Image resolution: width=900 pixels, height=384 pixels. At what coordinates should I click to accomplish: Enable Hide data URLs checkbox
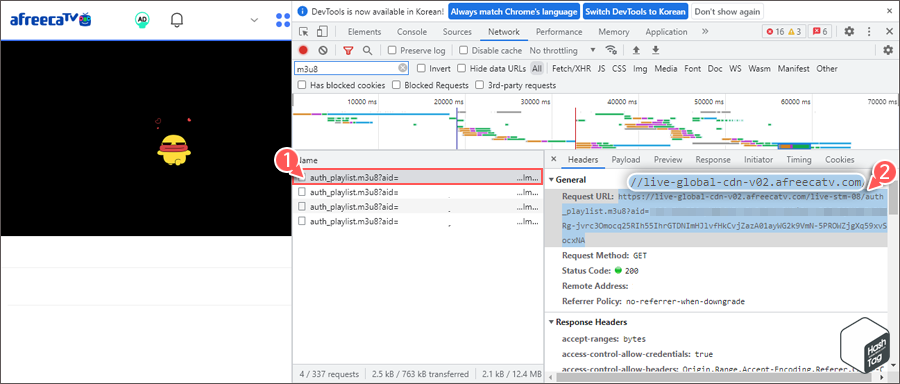[x=461, y=68]
